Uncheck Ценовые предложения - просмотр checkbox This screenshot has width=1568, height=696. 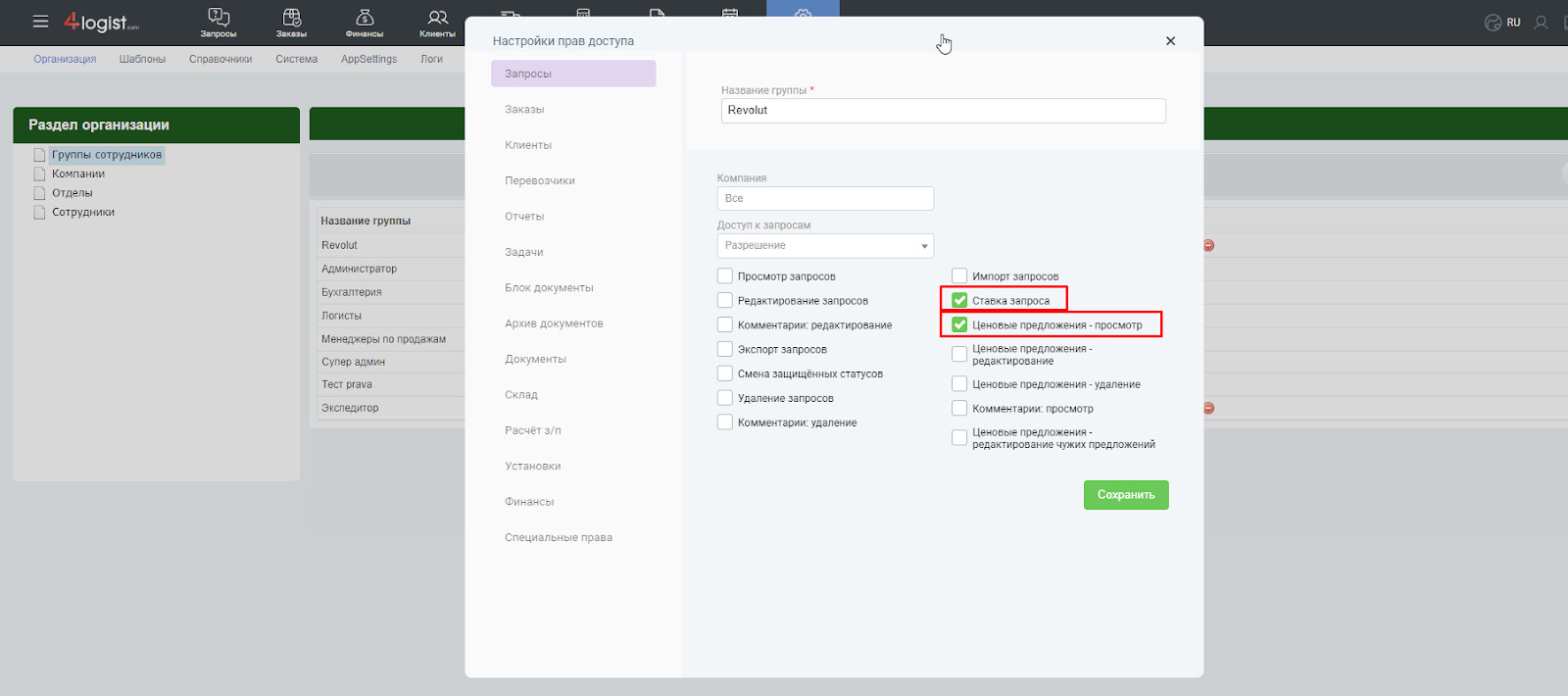959,324
